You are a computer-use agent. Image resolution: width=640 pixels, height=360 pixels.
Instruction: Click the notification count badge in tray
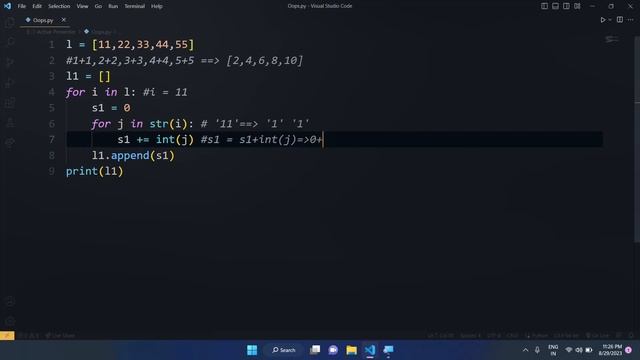tap(629, 350)
